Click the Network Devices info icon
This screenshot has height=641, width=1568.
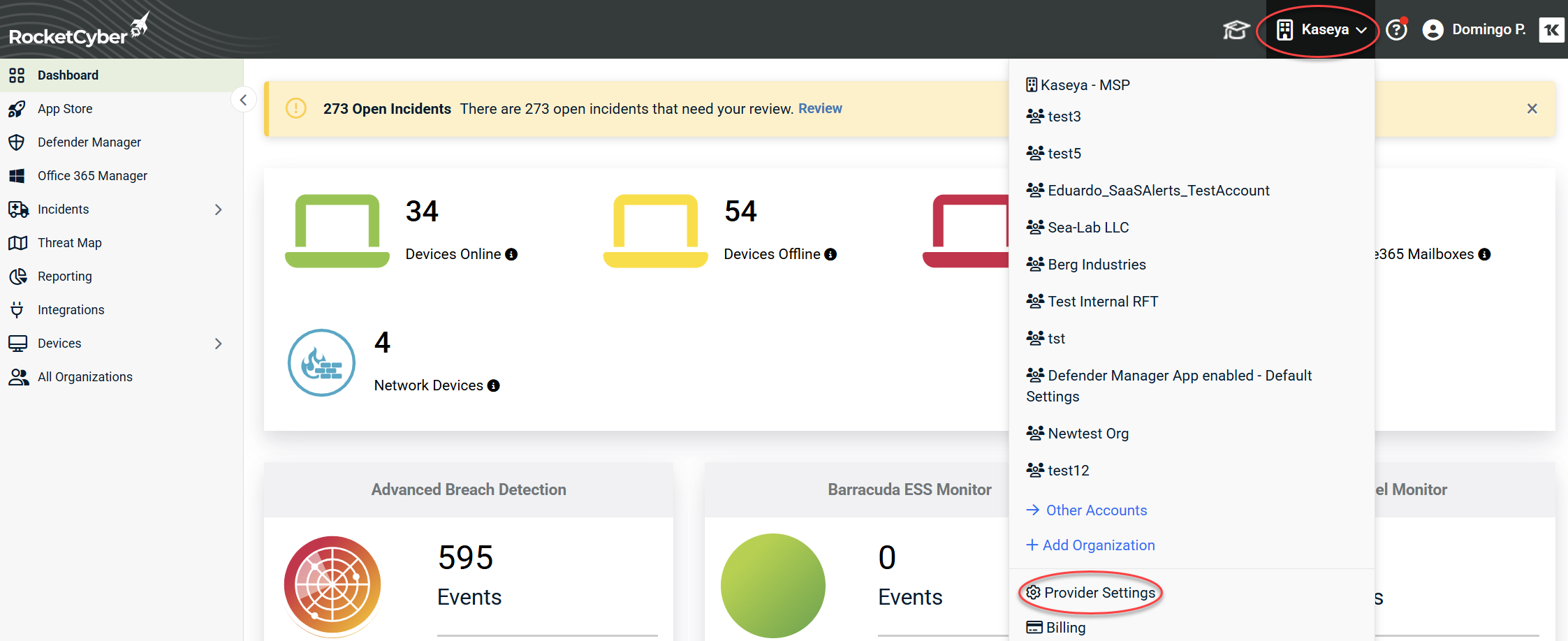[x=494, y=385]
